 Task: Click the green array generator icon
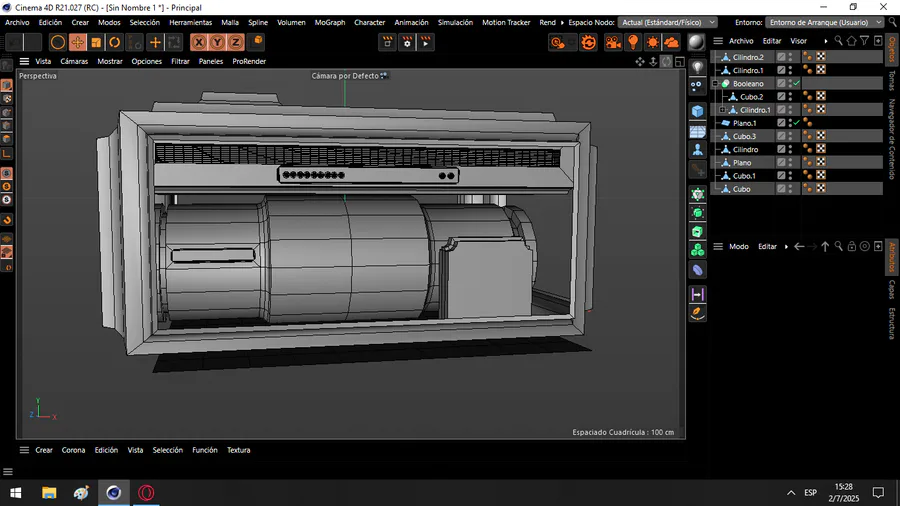pos(697,213)
